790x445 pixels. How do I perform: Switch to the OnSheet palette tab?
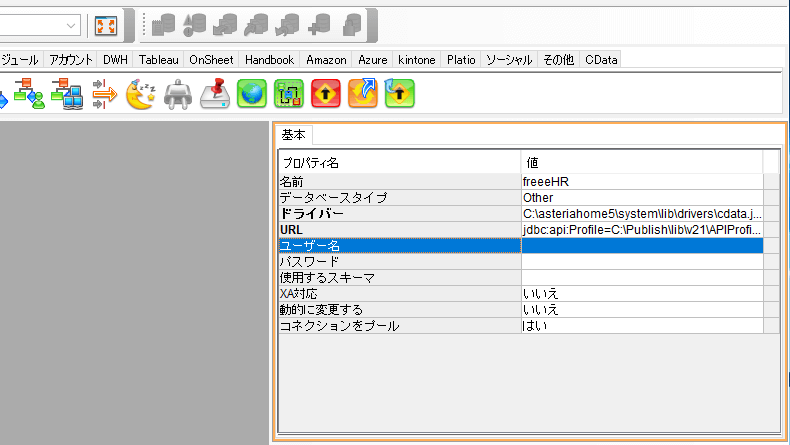(212, 60)
